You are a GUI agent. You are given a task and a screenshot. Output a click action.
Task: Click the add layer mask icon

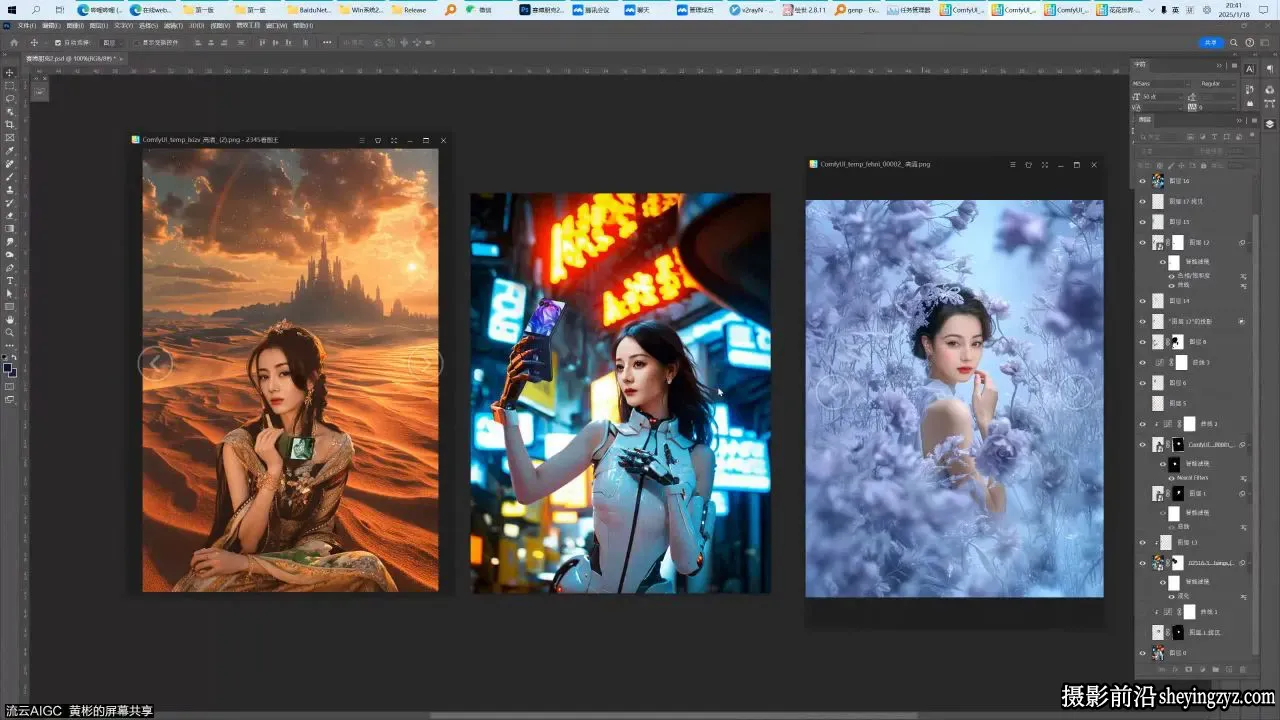pyautogui.click(x=1188, y=669)
